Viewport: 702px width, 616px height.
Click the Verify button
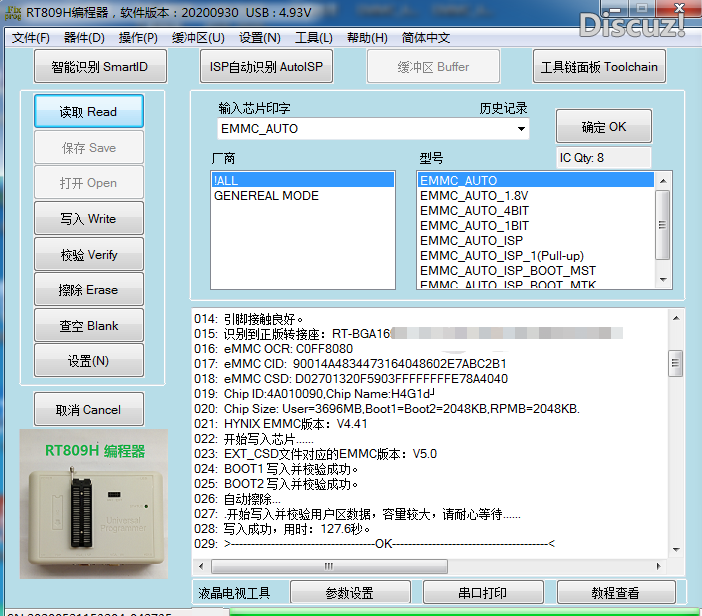[x=89, y=255]
